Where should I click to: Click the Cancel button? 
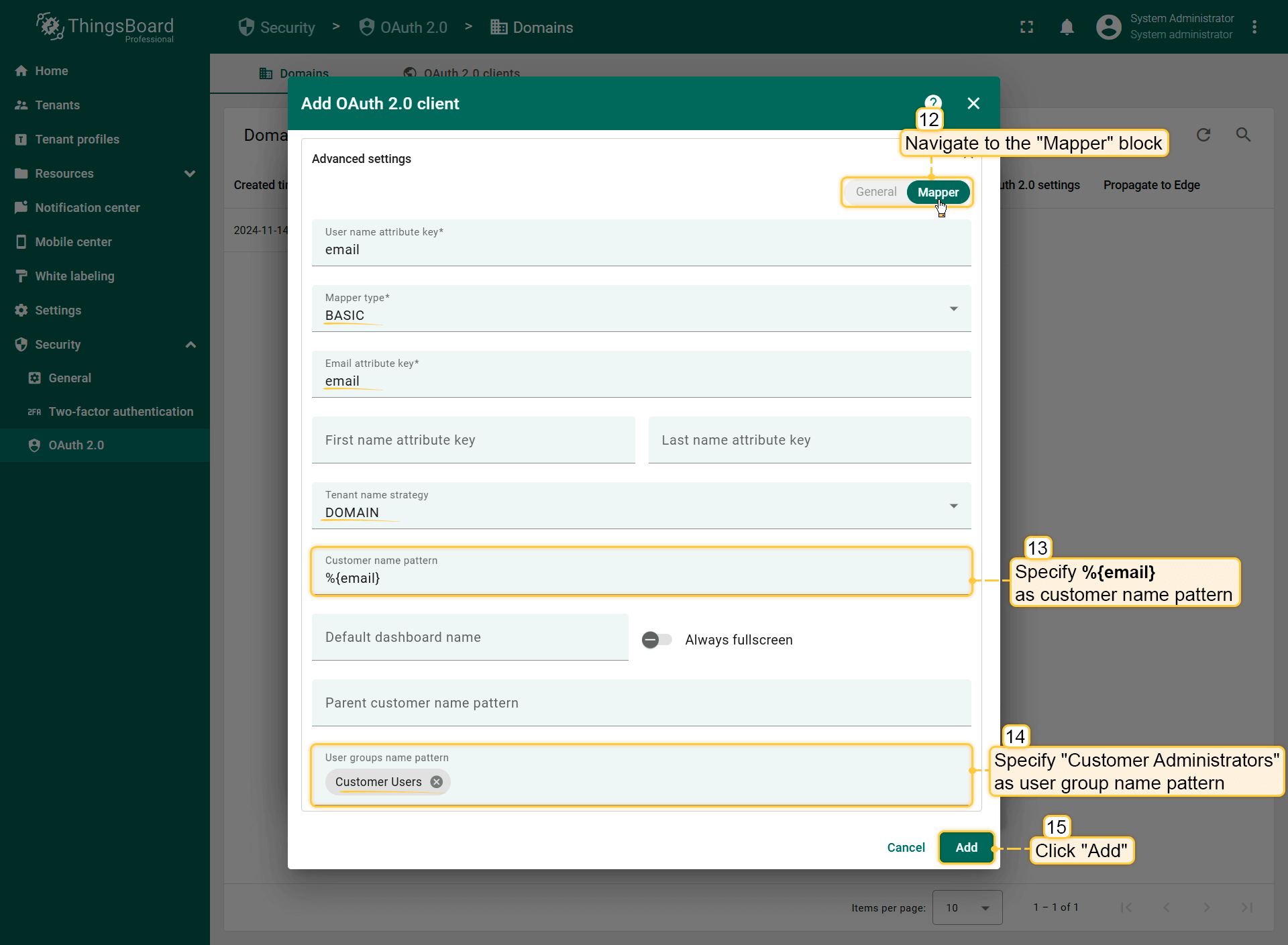point(906,848)
